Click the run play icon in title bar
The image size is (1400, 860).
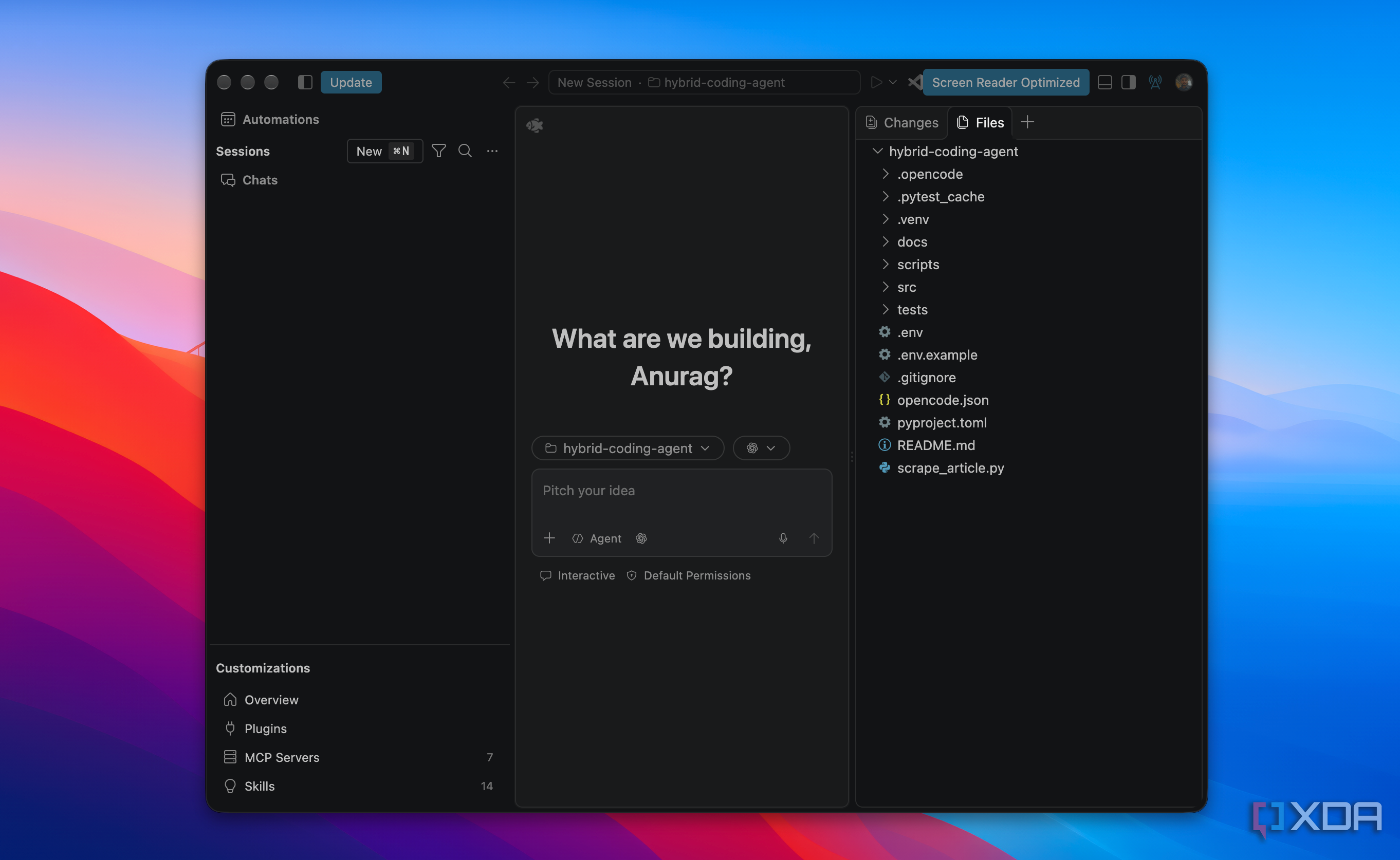tap(876, 83)
